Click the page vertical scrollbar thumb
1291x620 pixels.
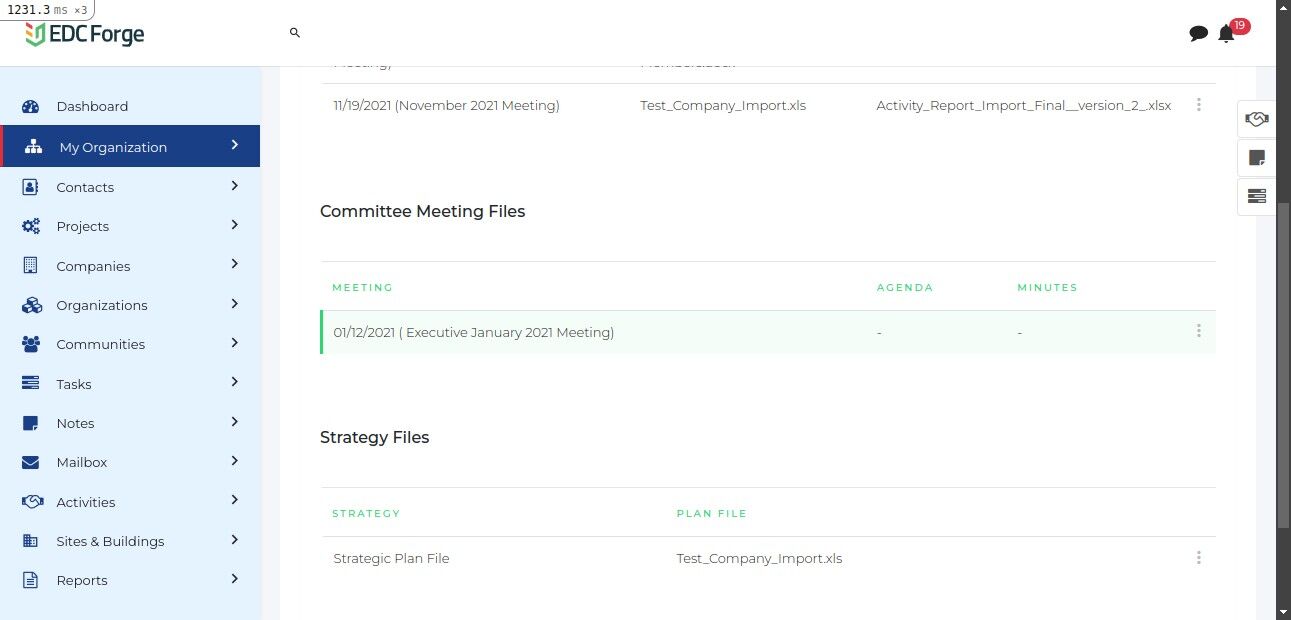pyautogui.click(x=1283, y=365)
